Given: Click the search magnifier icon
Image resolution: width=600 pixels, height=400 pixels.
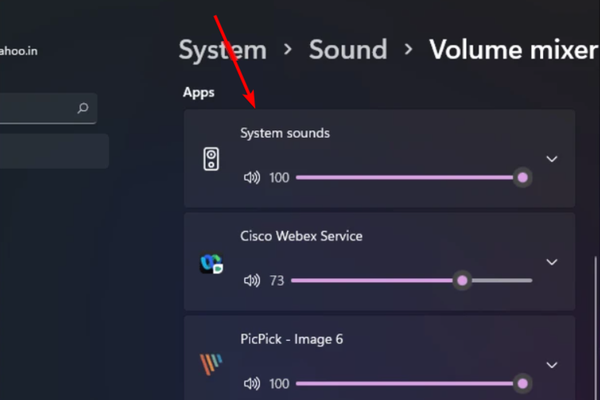Looking at the screenshot, I should [x=83, y=108].
